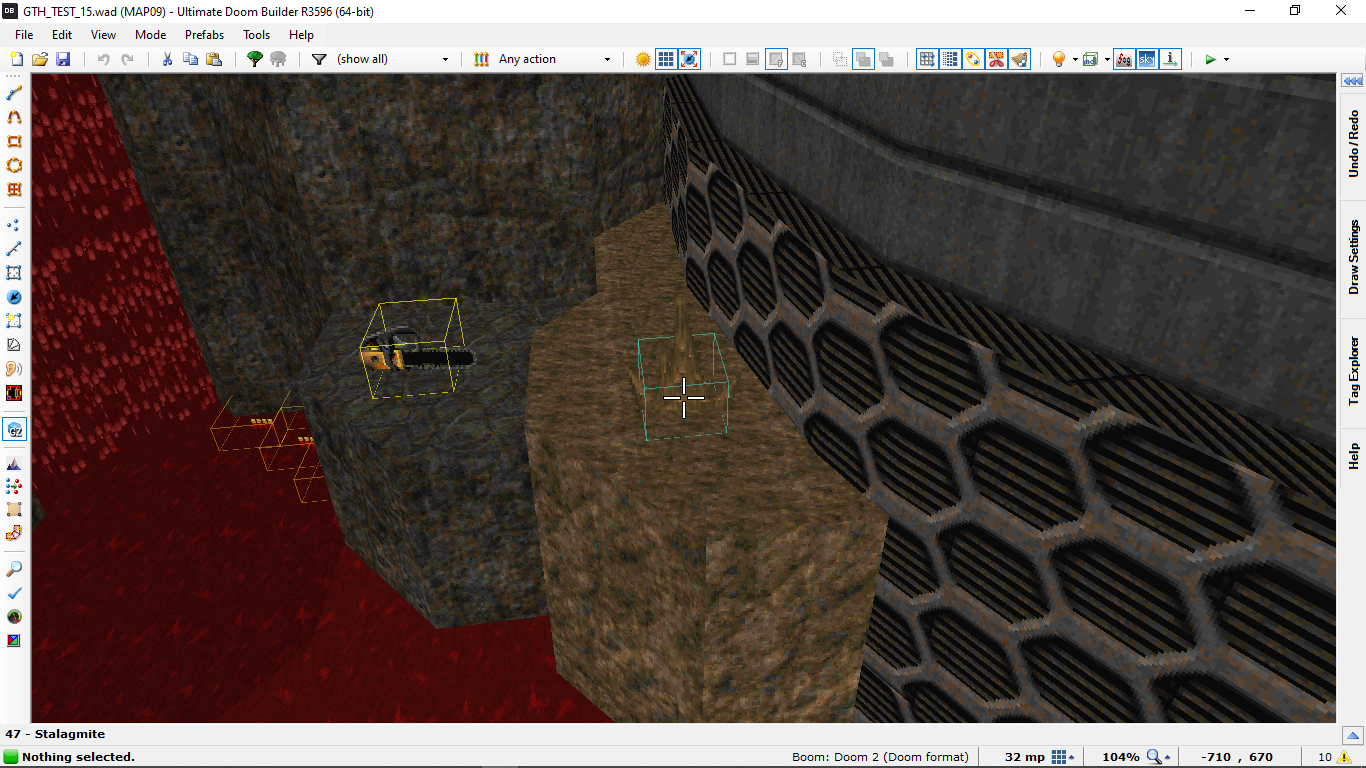Toggle the blue dotted grid snap button
Screen dimensions: 1366x768
click(x=951, y=59)
